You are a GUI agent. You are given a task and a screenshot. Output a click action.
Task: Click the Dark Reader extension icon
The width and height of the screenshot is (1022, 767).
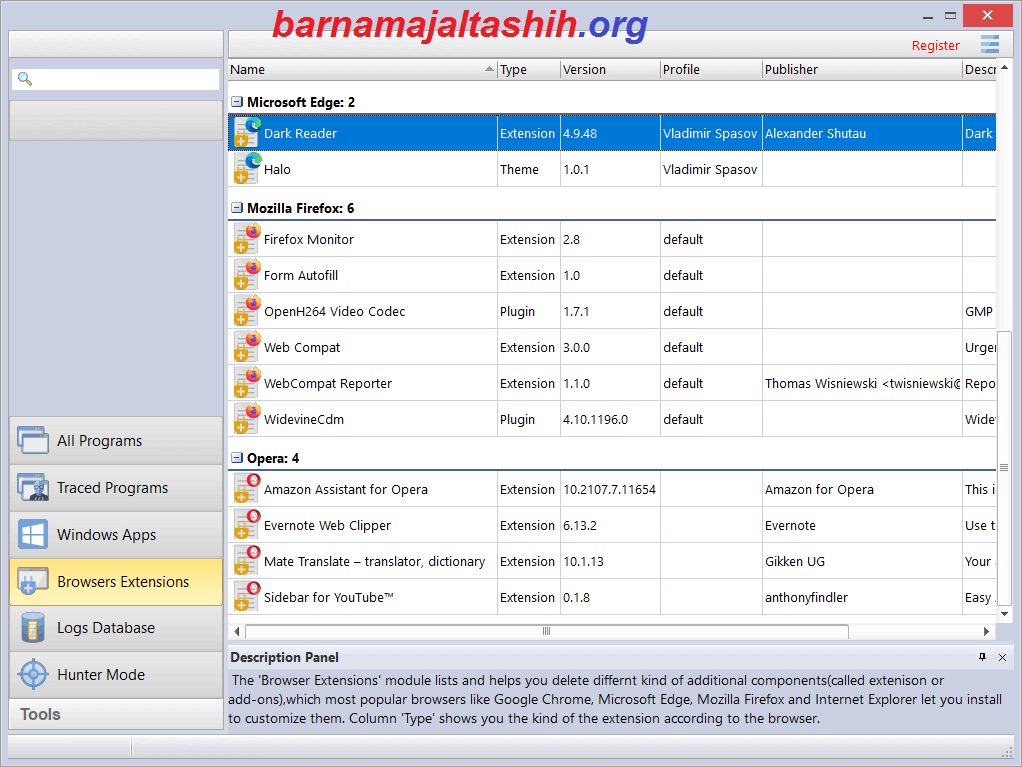[247, 132]
